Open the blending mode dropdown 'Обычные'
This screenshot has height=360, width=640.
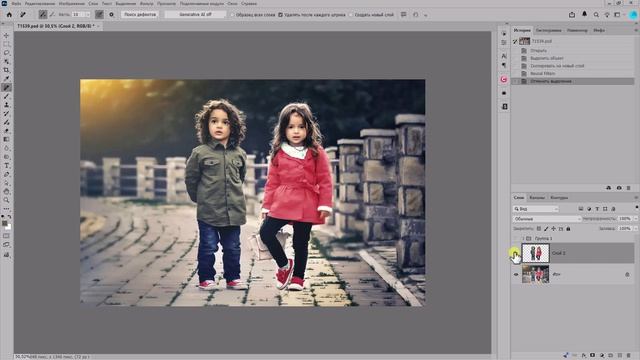tap(547, 219)
